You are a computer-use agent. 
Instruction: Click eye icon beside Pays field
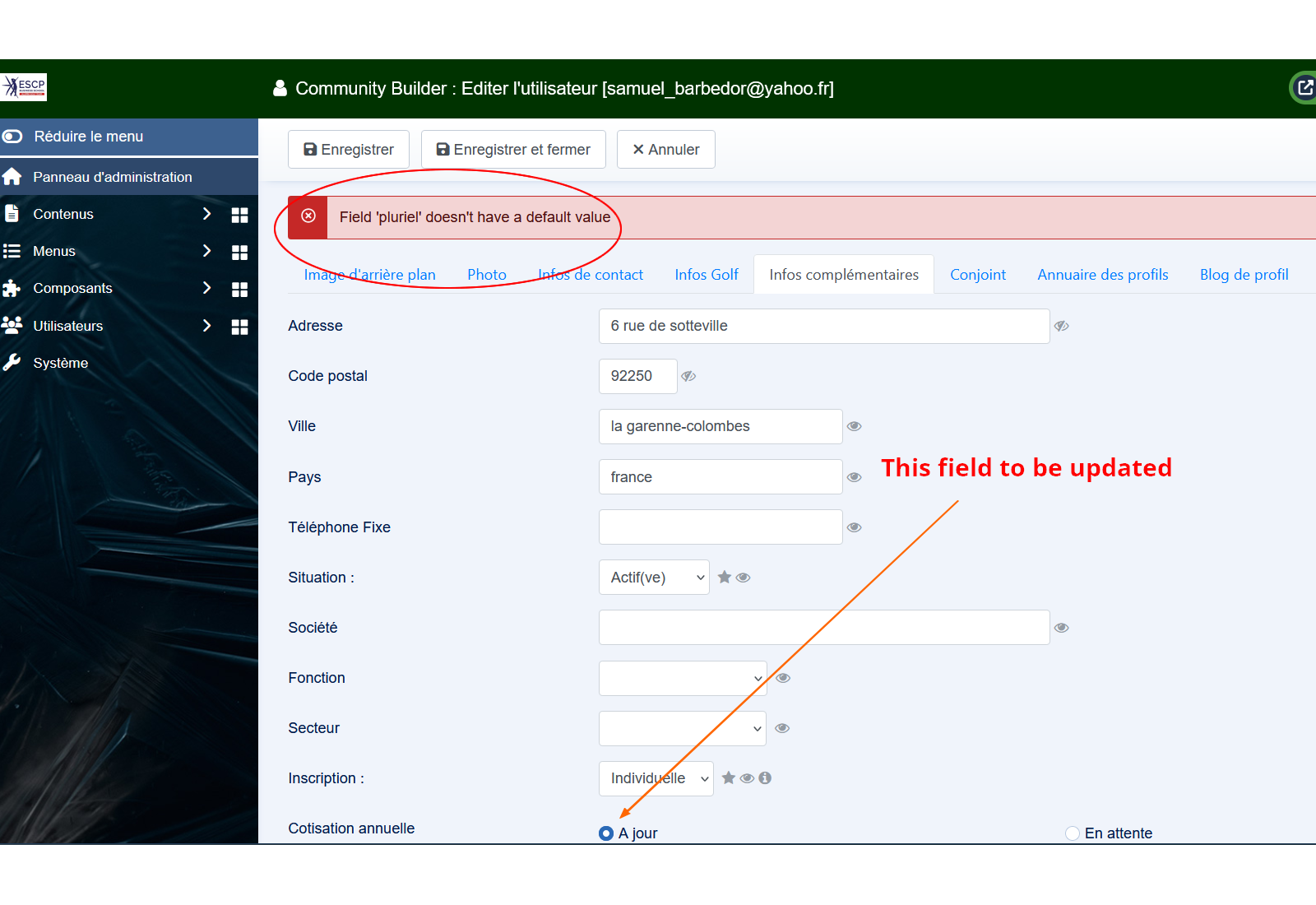855,477
